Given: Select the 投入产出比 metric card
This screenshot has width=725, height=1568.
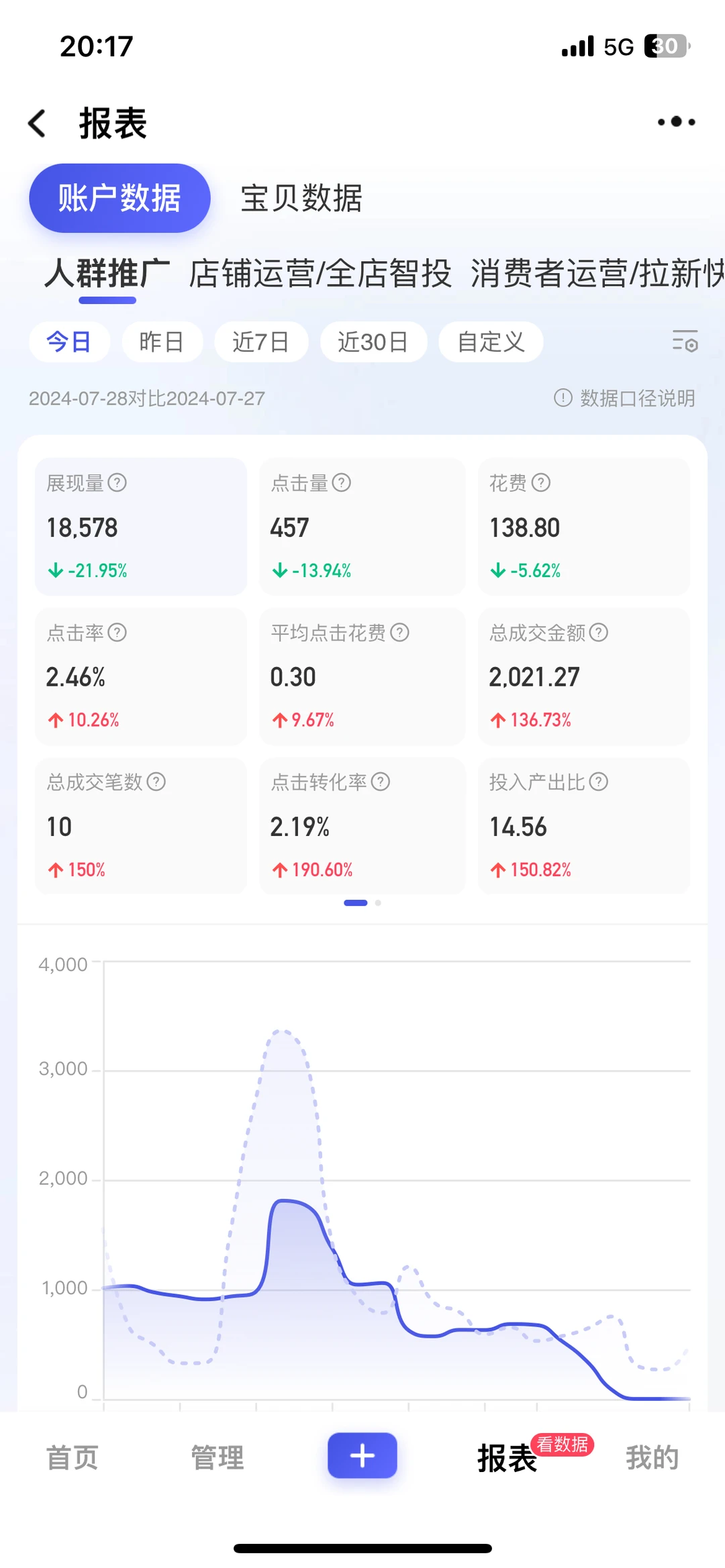Looking at the screenshot, I should (584, 826).
